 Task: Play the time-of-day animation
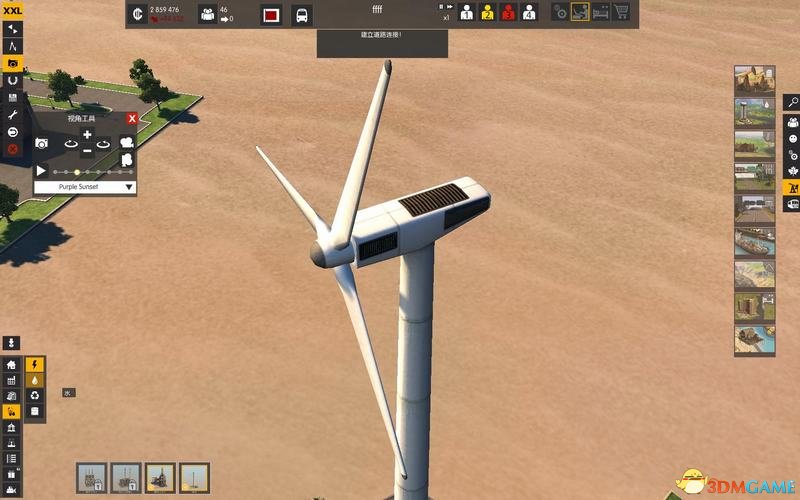tap(41, 170)
